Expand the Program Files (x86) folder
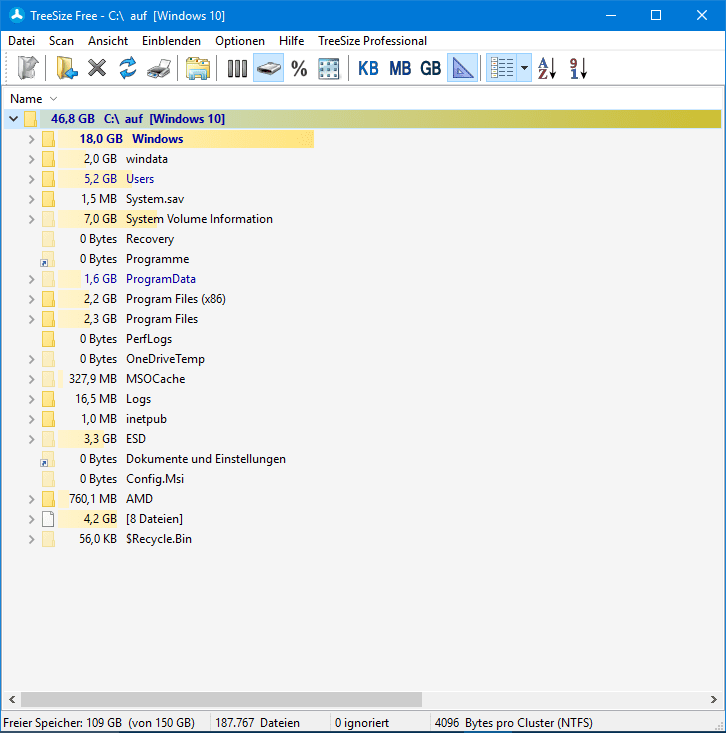726x733 pixels. [x=31, y=299]
